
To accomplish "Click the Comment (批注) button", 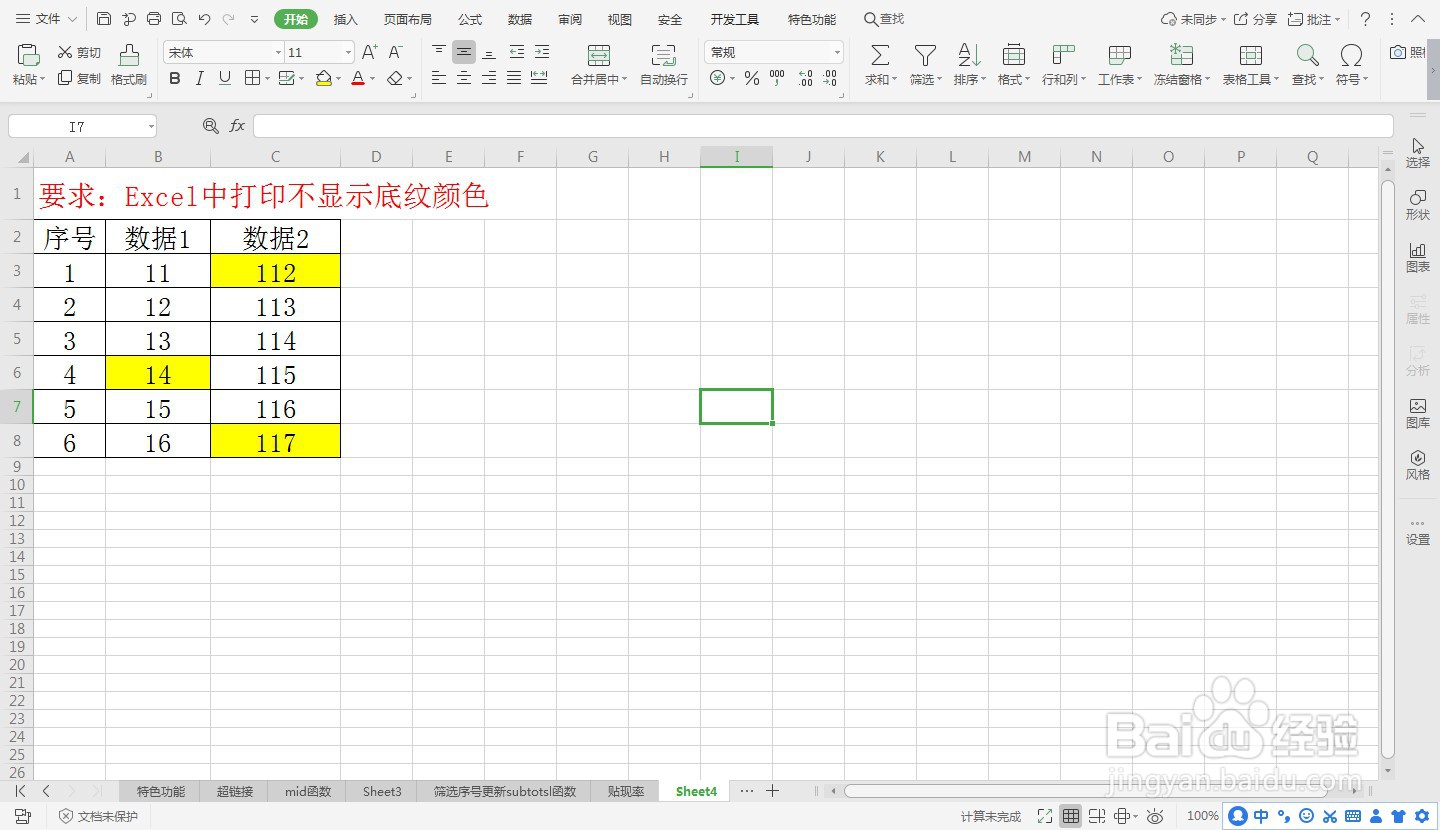I will tap(1314, 19).
